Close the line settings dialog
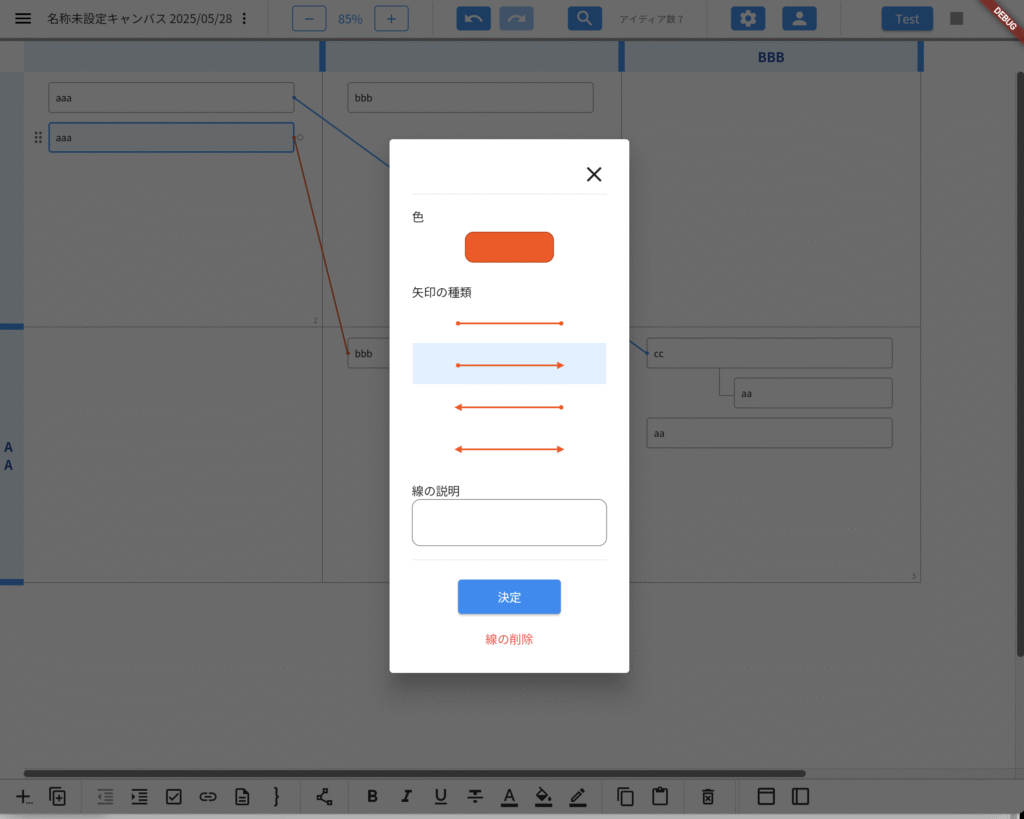Image resolution: width=1024 pixels, height=819 pixels. pyautogui.click(x=594, y=174)
